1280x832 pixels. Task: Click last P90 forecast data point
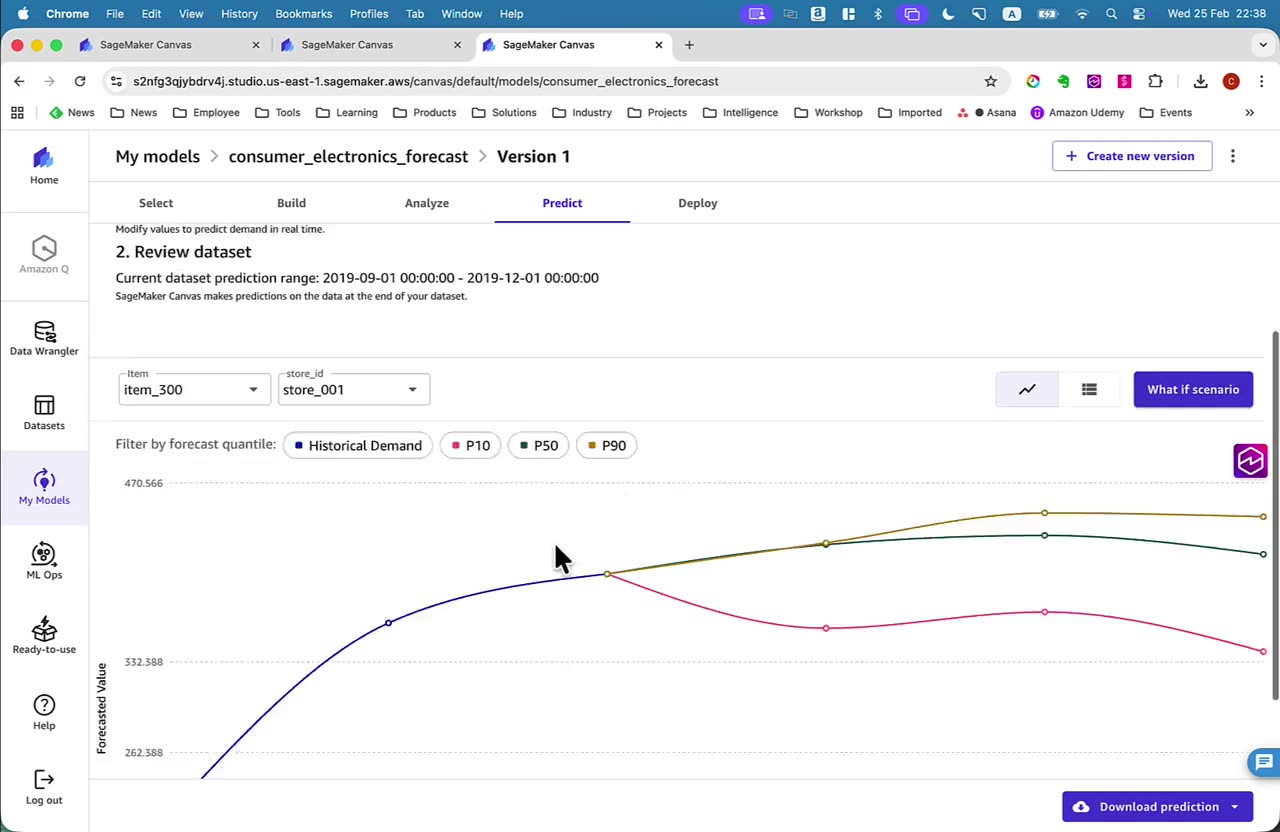[x=1263, y=517]
